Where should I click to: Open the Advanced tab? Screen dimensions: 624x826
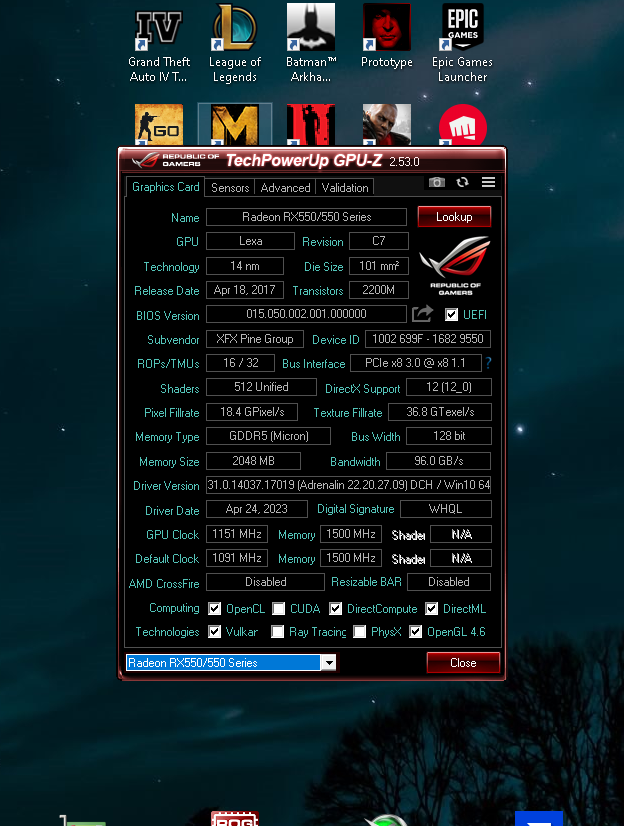coord(285,188)
